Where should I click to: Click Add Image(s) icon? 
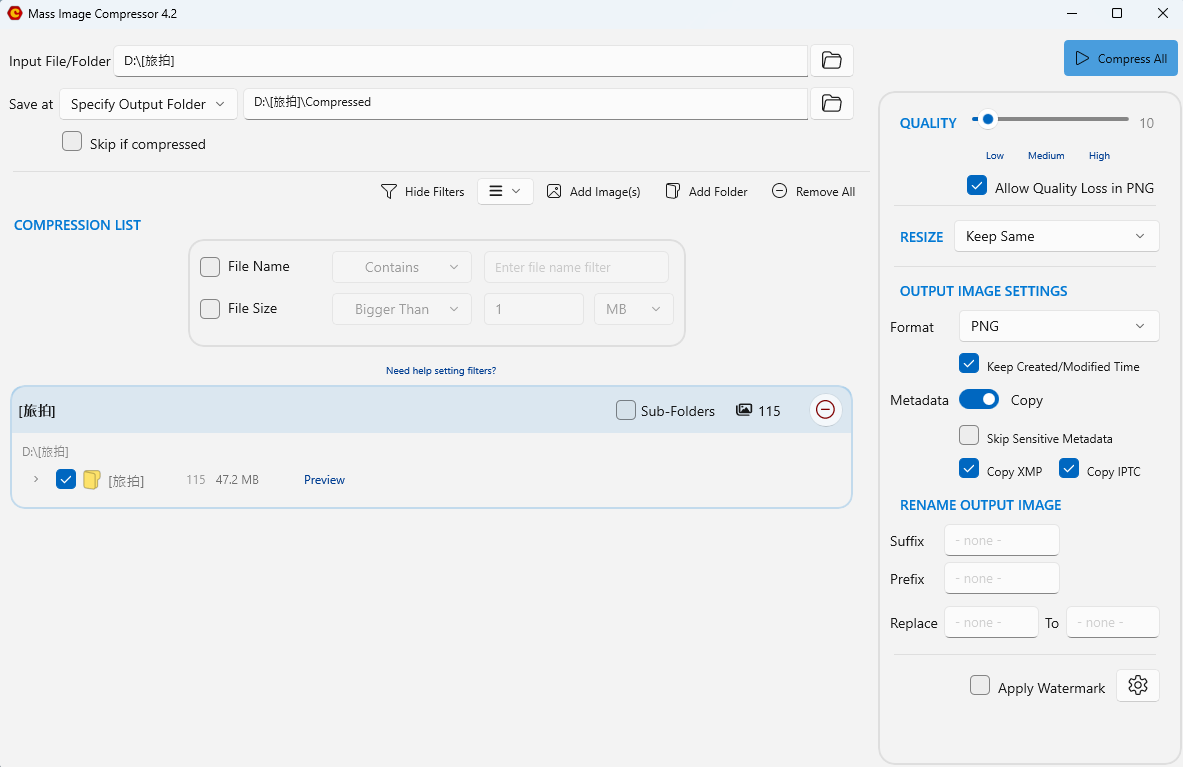point(554,191)
